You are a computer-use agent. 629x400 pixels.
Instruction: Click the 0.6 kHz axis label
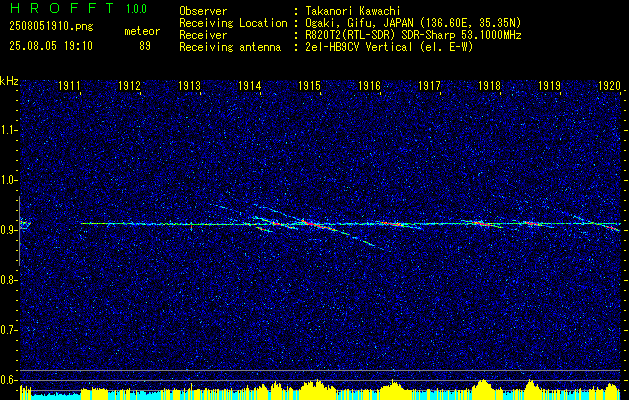[x=8, y=380]
